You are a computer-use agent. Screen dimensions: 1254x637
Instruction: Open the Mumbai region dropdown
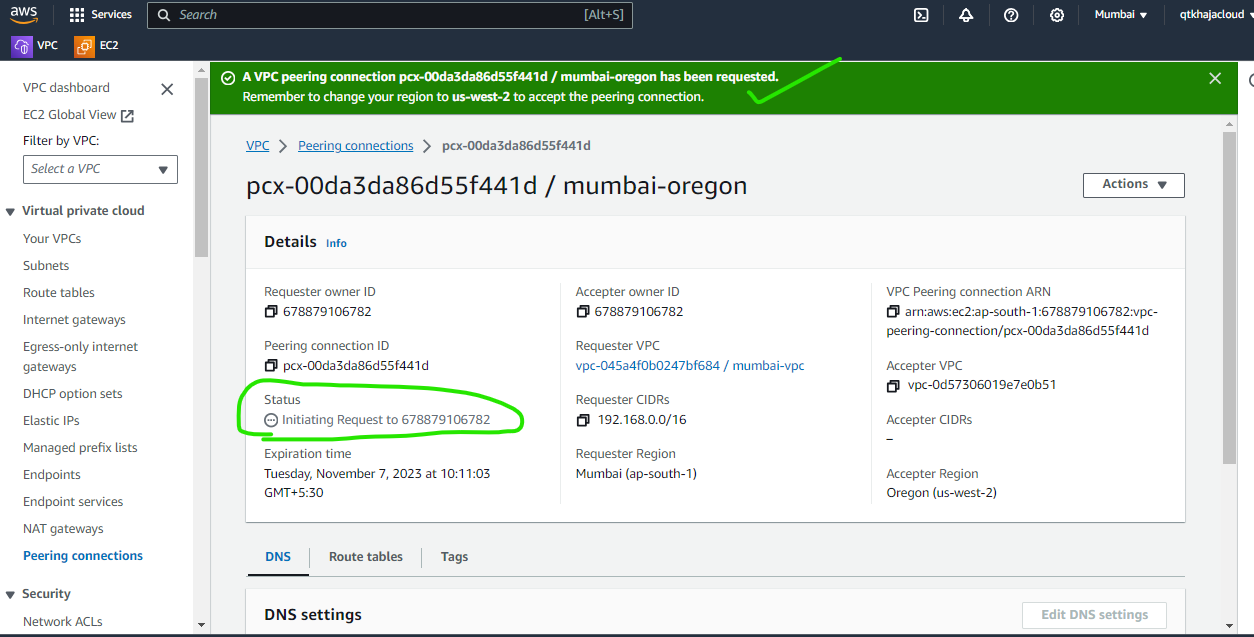pyautogui.click(x=1121, y=15)
